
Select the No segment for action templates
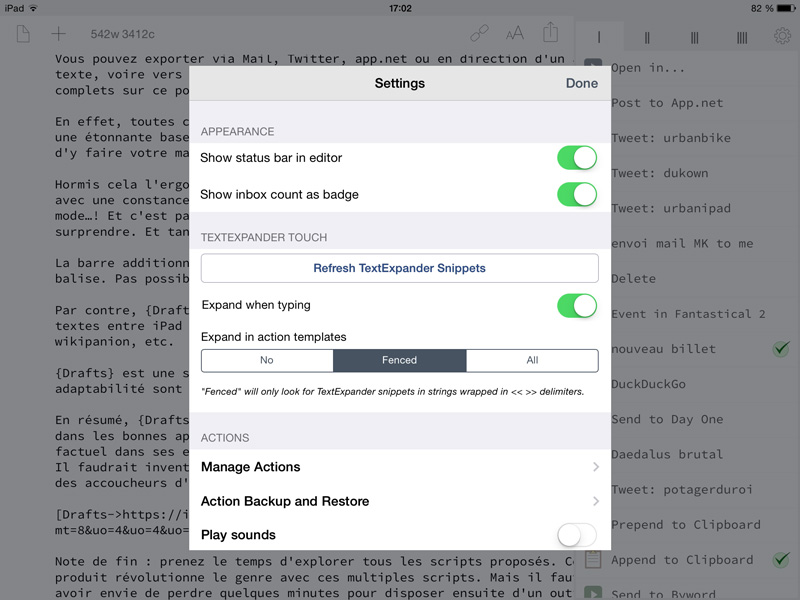point(267,360)
